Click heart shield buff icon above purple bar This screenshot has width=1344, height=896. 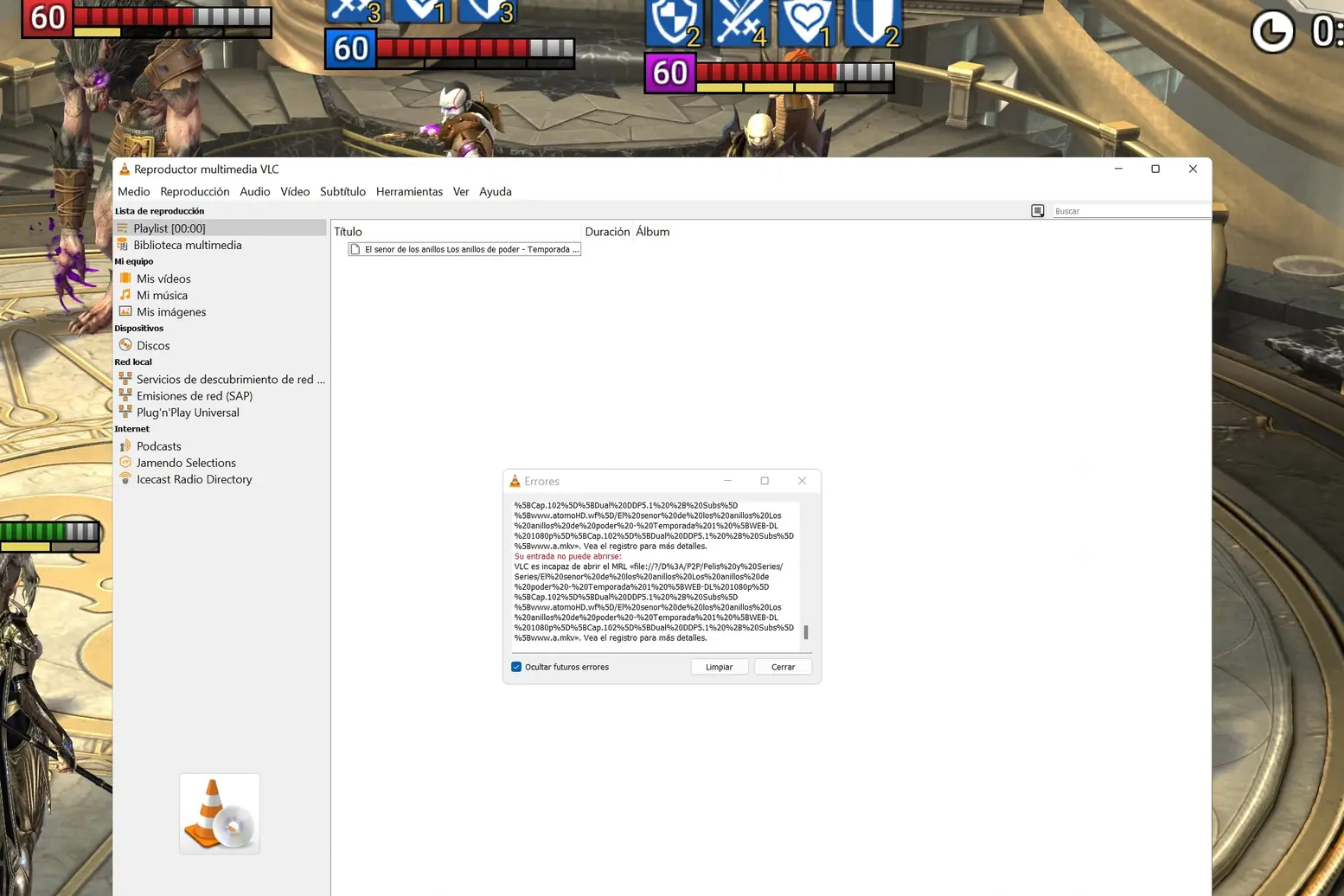(806, 22)
